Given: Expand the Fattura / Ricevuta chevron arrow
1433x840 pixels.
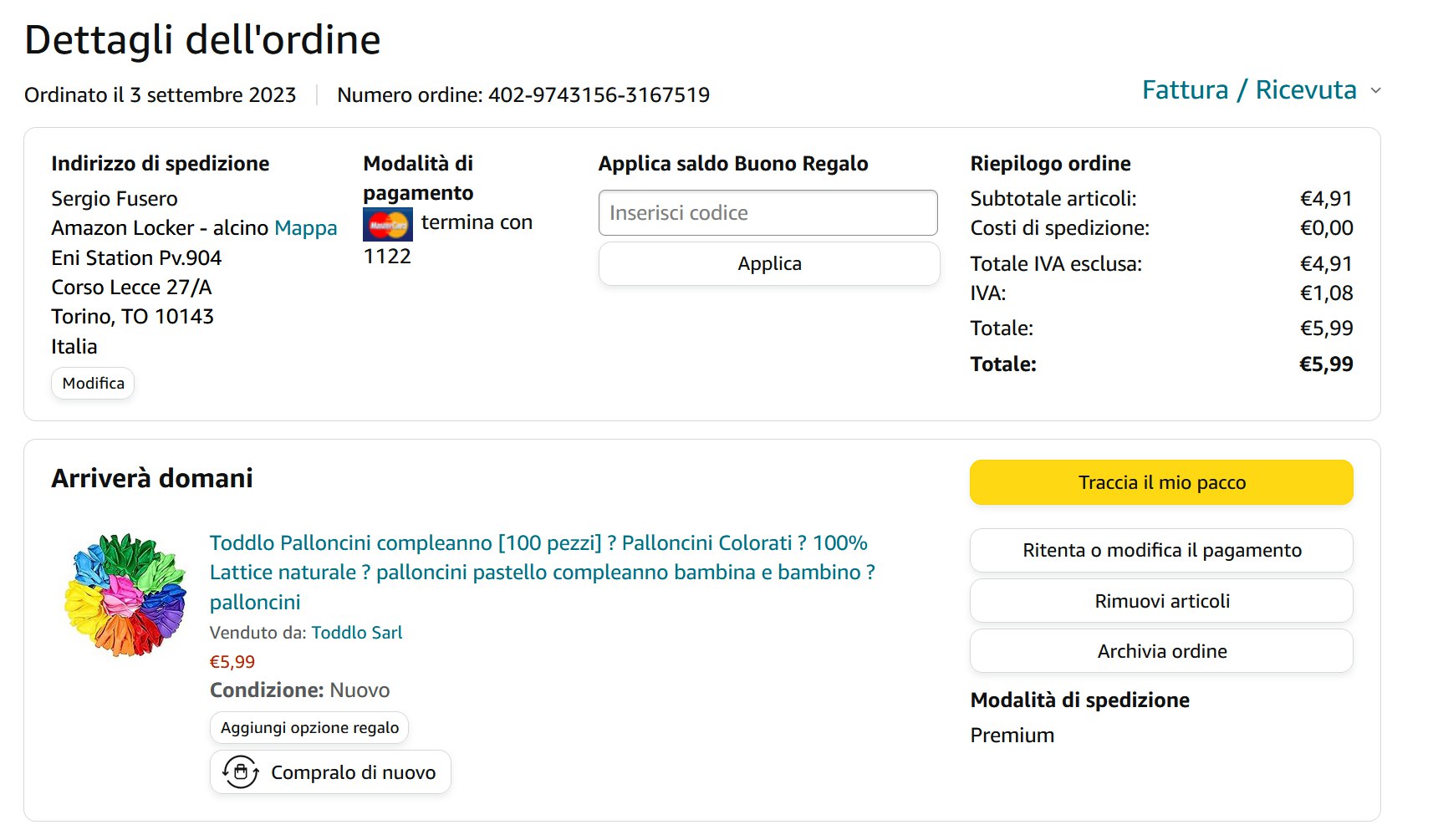Looking at the screenshot, I should 1375,90.
